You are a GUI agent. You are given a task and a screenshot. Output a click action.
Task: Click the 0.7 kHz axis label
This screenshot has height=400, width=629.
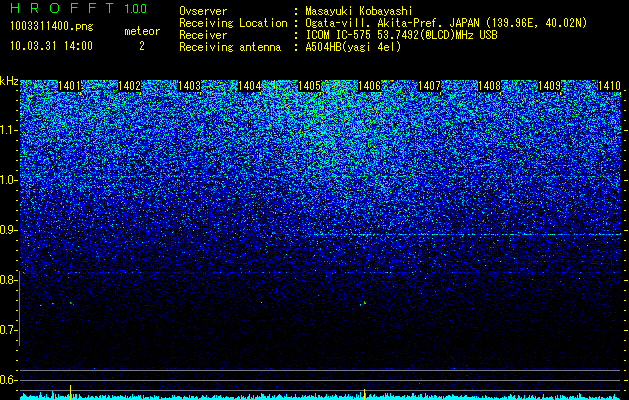pyautogui.click(x=9, y=330)
